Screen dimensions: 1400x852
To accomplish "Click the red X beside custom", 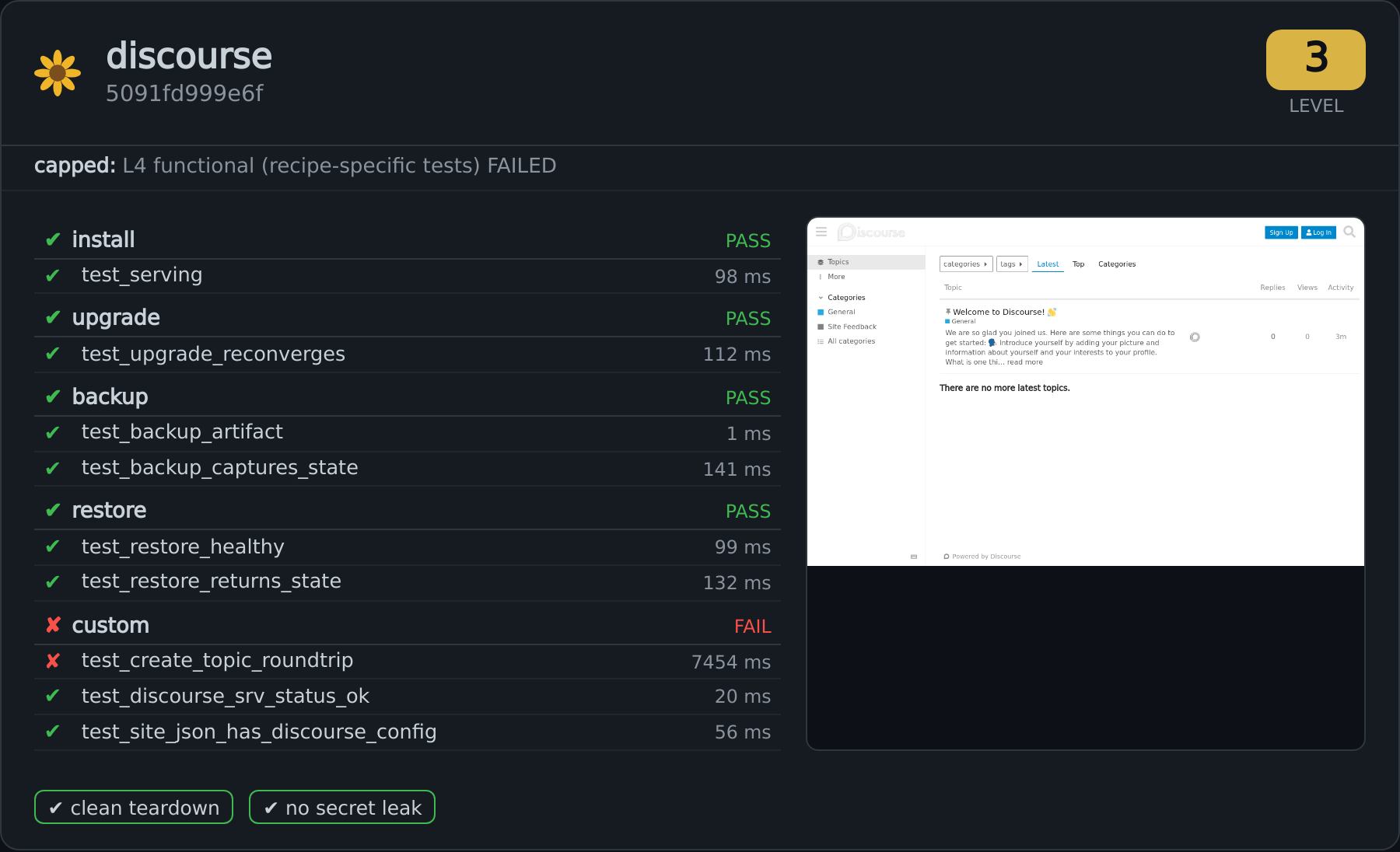I will pyautogui.click(x=53, y=625).
